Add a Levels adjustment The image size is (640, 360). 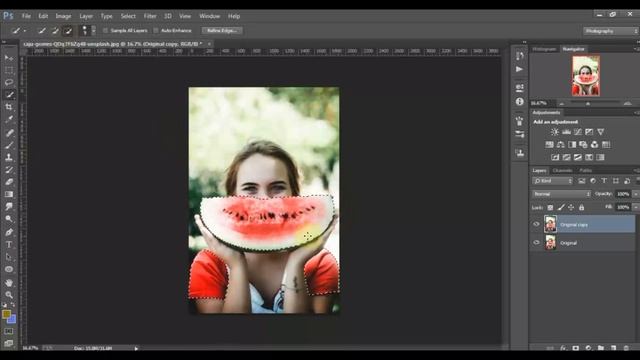(x=566, y=132)
